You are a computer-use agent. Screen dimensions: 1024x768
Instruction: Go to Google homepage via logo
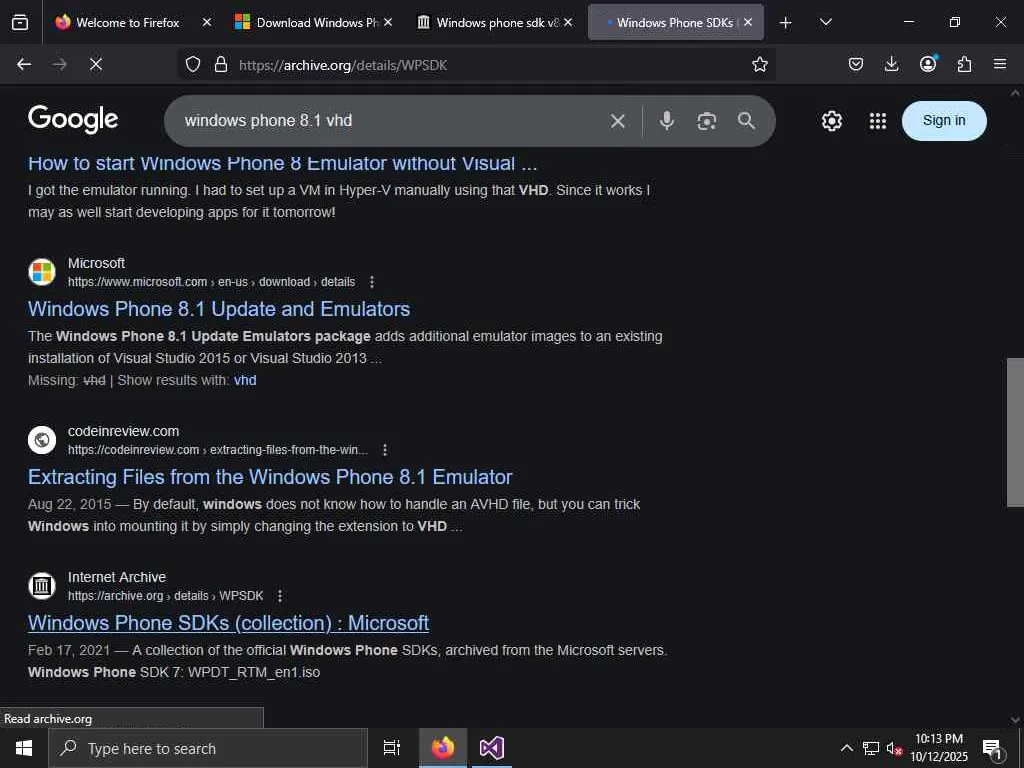[73, 120]
